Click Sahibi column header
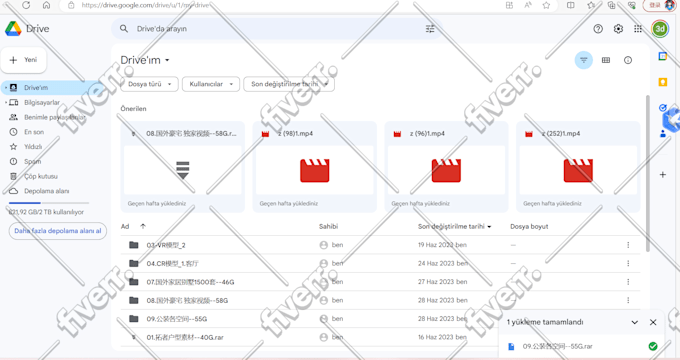Viewport: 680px width, 360px height. pos(328,226)
